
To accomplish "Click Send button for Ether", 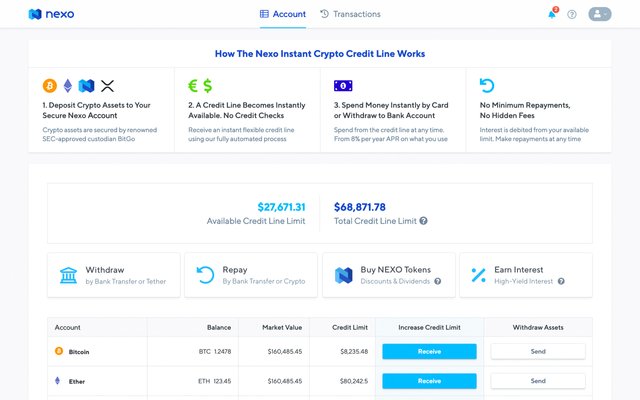I will pos(538,381).
